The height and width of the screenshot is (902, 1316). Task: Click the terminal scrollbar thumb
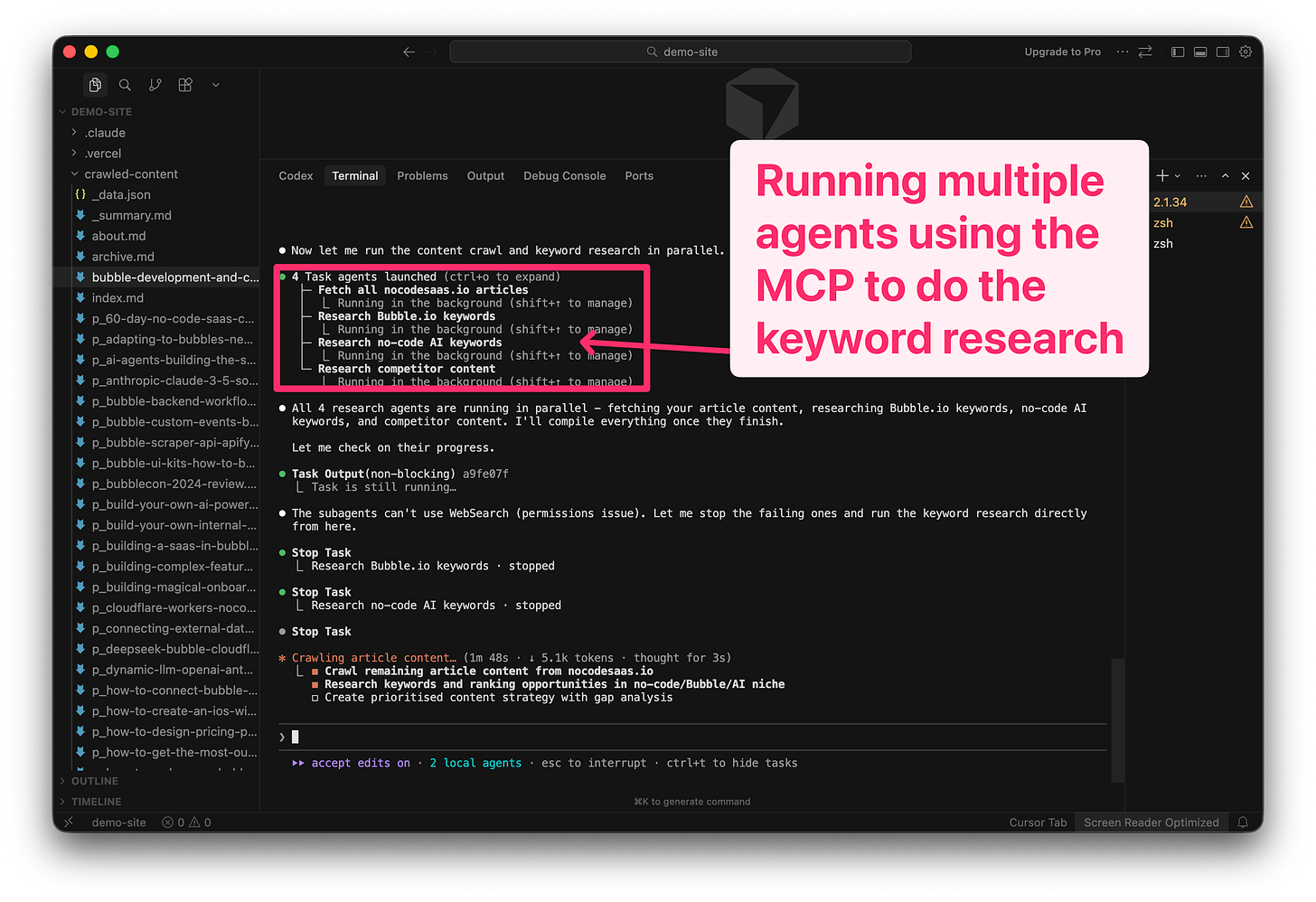tap(1118, 720)
